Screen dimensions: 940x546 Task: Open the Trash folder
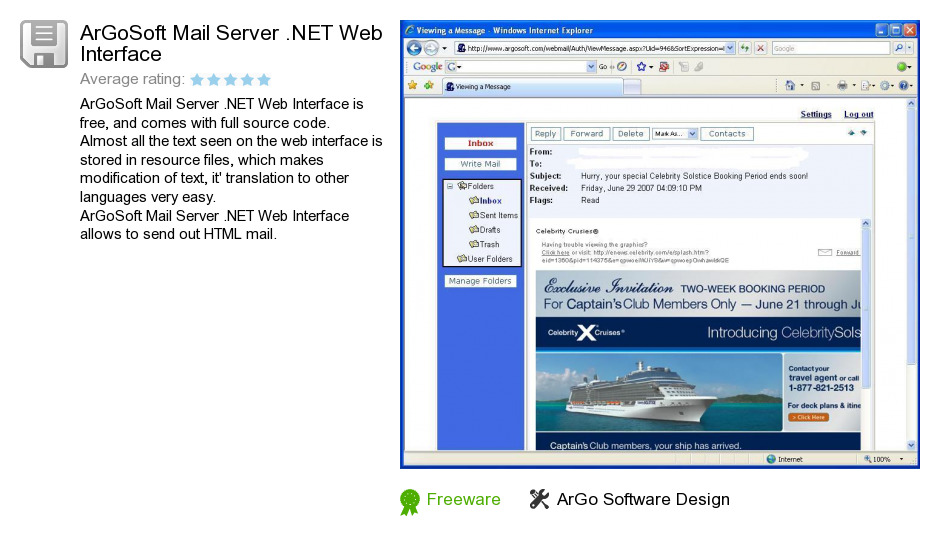click(484, 244)
